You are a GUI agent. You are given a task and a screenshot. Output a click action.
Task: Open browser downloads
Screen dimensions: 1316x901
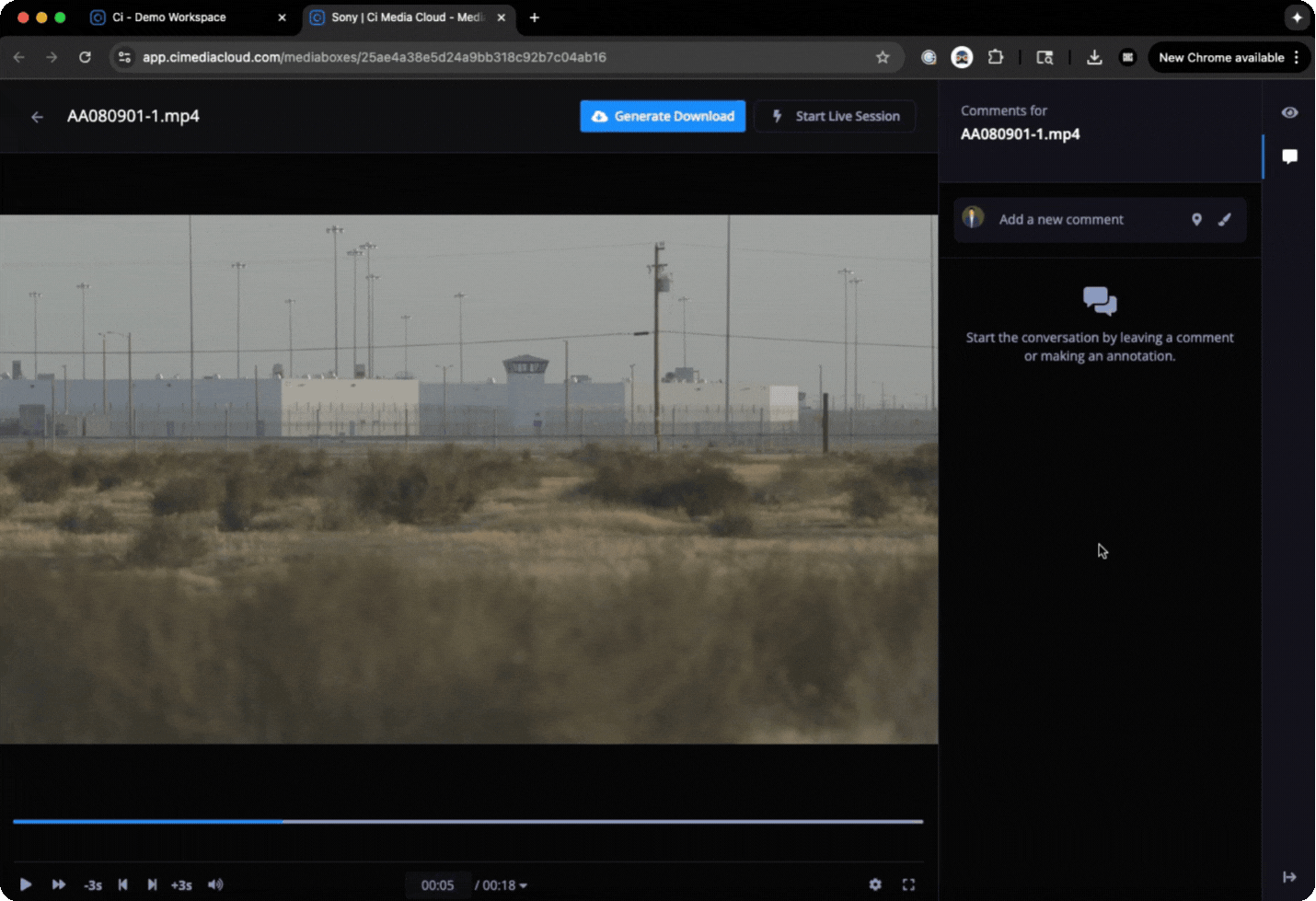pos(1094,57)
